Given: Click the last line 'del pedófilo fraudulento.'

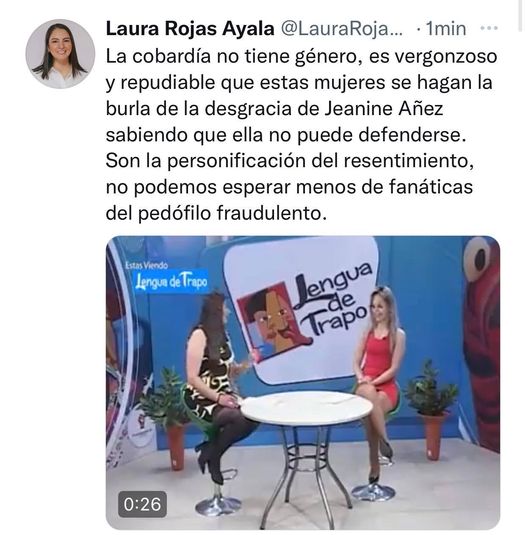Looking at the screenshot, I should coord(216,213).
